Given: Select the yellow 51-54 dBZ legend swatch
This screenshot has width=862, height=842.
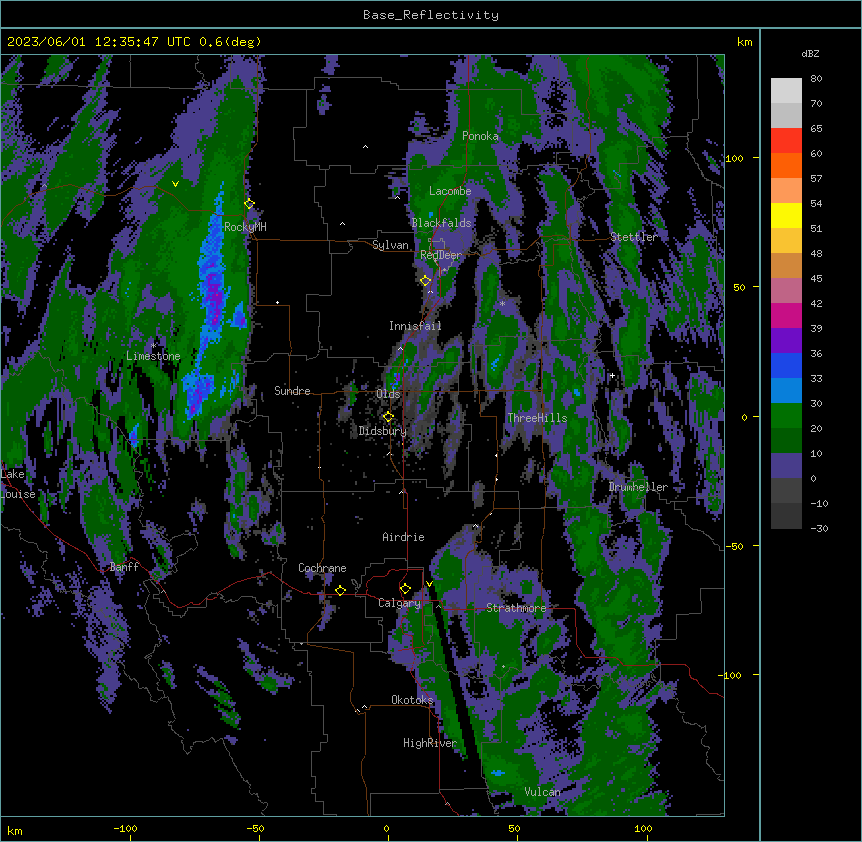Looking at the screenshot, I should pos(786,215).
